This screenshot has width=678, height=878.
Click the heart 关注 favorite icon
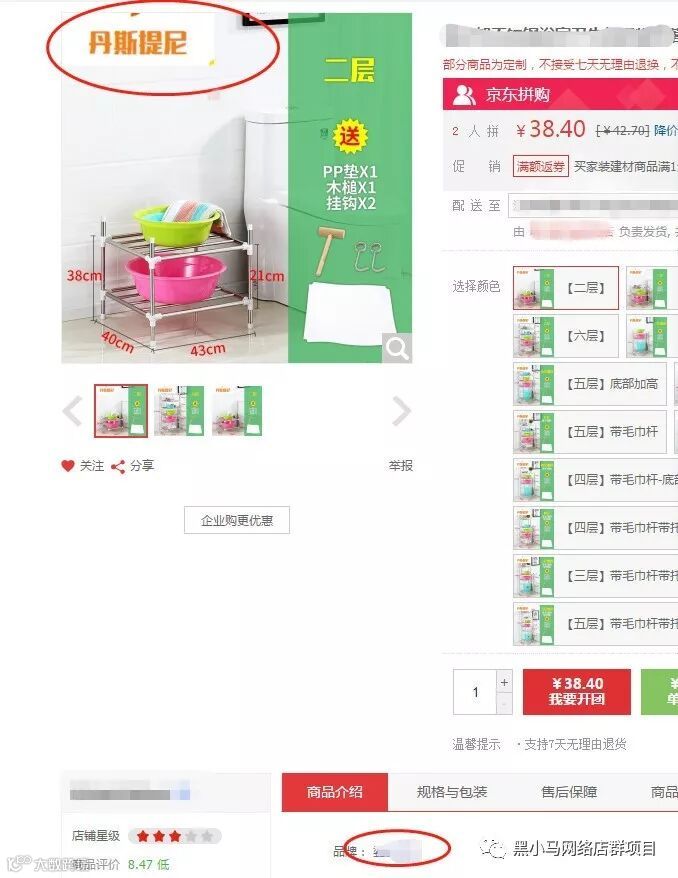coord(68,465)
